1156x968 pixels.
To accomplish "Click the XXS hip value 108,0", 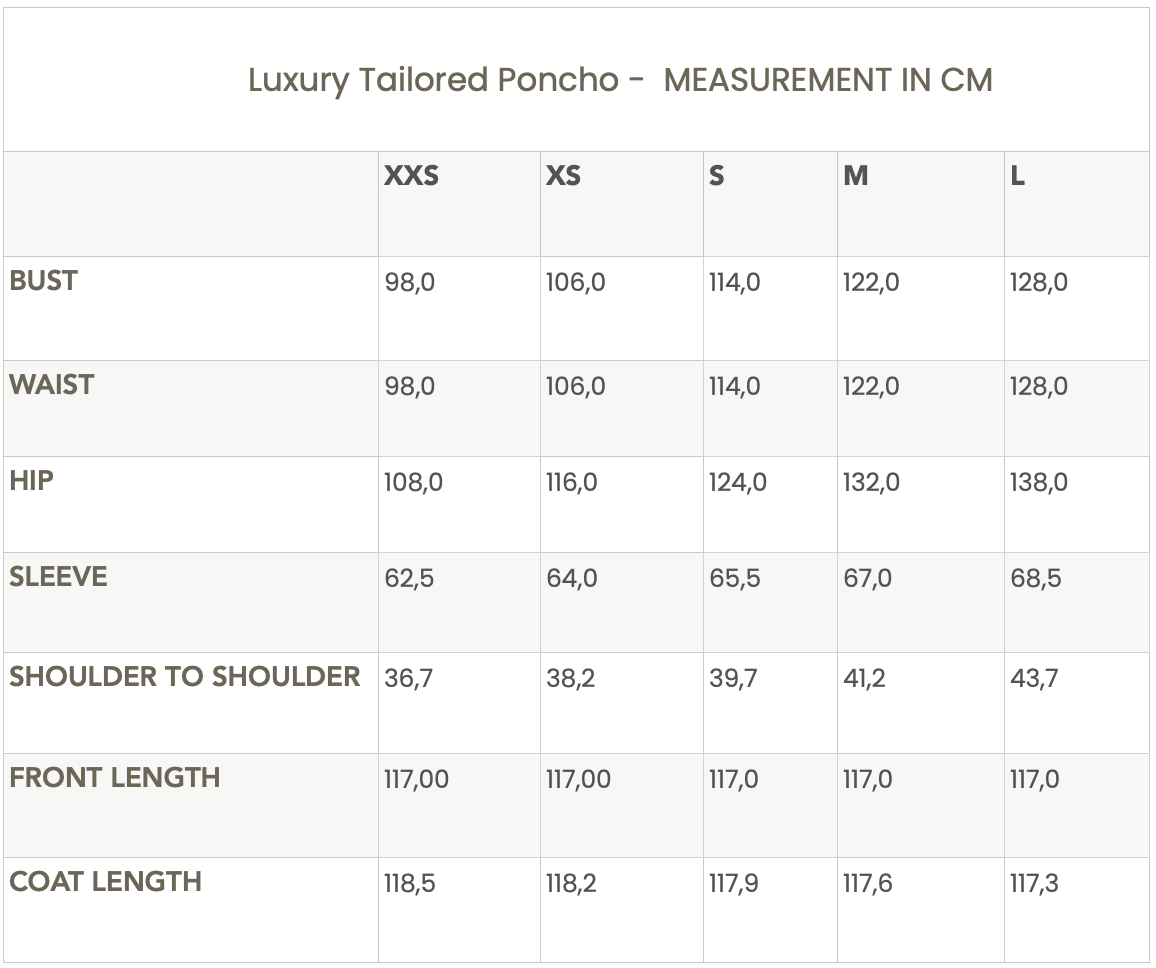I will coord(413,483).
